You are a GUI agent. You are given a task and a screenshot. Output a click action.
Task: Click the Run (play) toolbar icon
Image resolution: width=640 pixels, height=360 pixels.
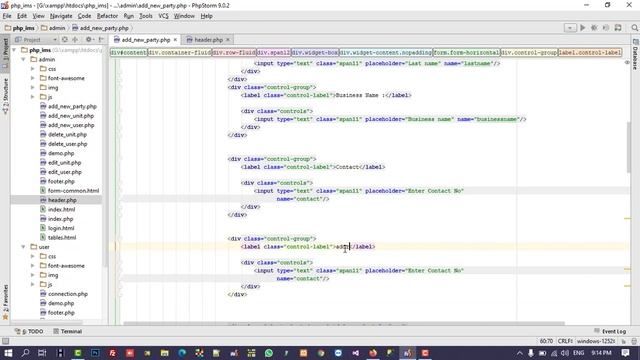pos(582,28)
